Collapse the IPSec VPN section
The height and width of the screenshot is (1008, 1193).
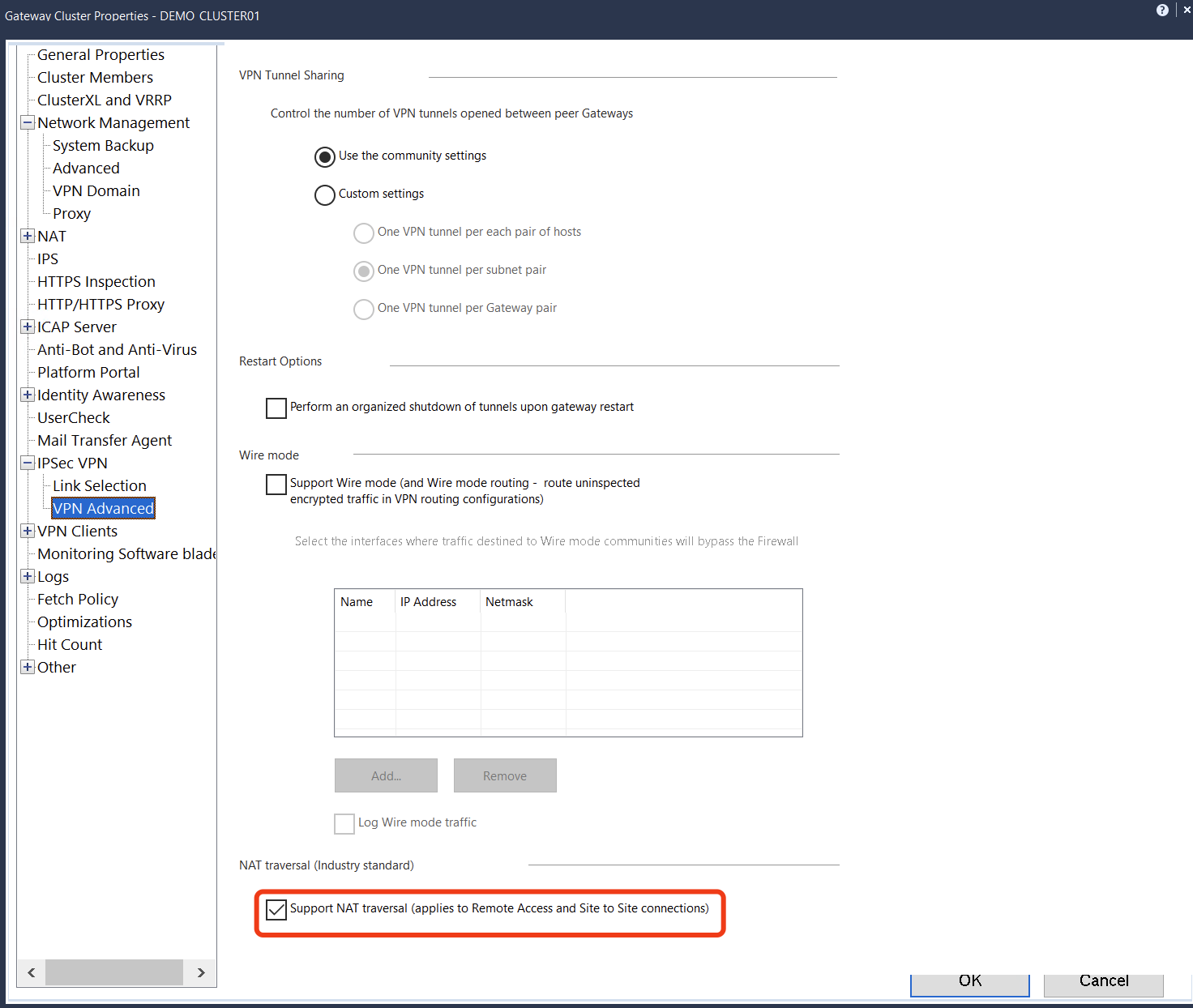click(x=27, y=463)
